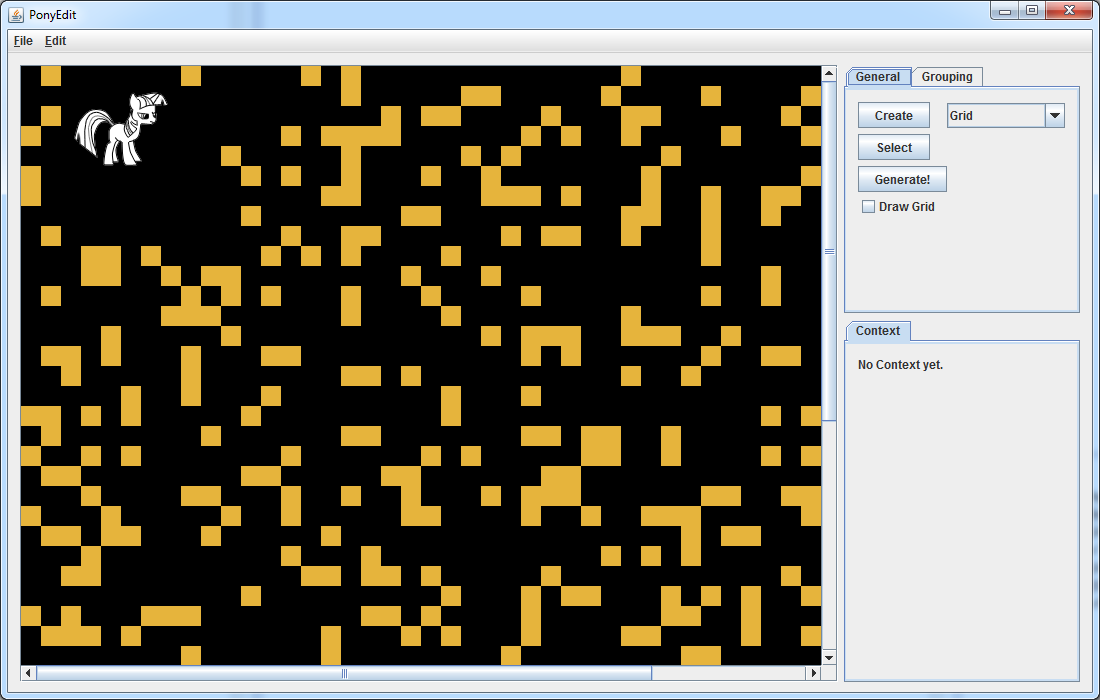Click the Draw Grid label text
The width and height of the screenshot is (1100, 700).
click(x=905, y=206)
